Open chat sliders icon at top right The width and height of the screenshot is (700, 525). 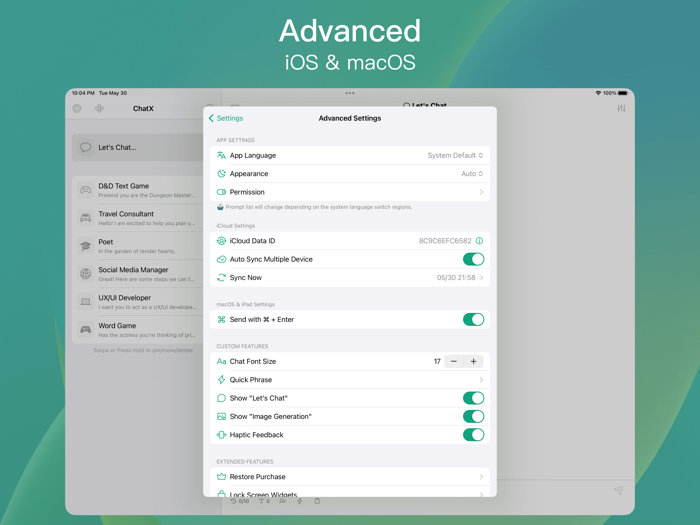click(621, 108)
